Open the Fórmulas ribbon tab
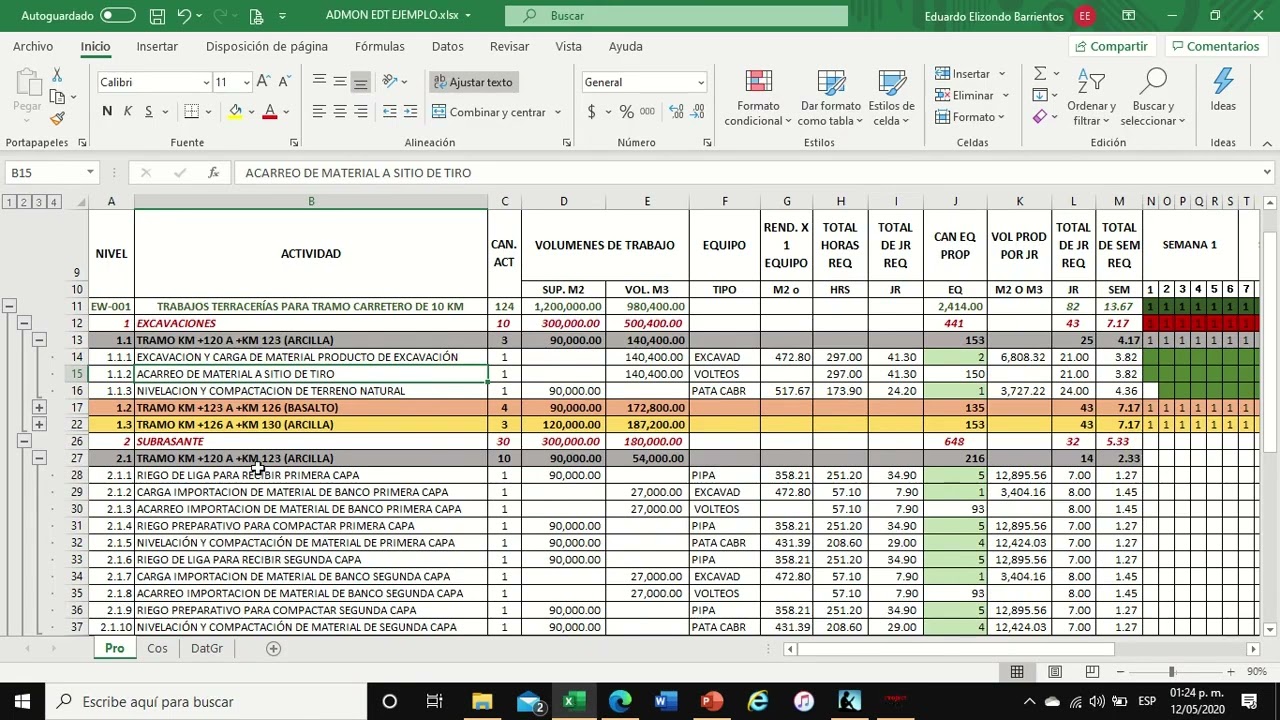This screenshot has height=720, width=1280. (380, 46)
